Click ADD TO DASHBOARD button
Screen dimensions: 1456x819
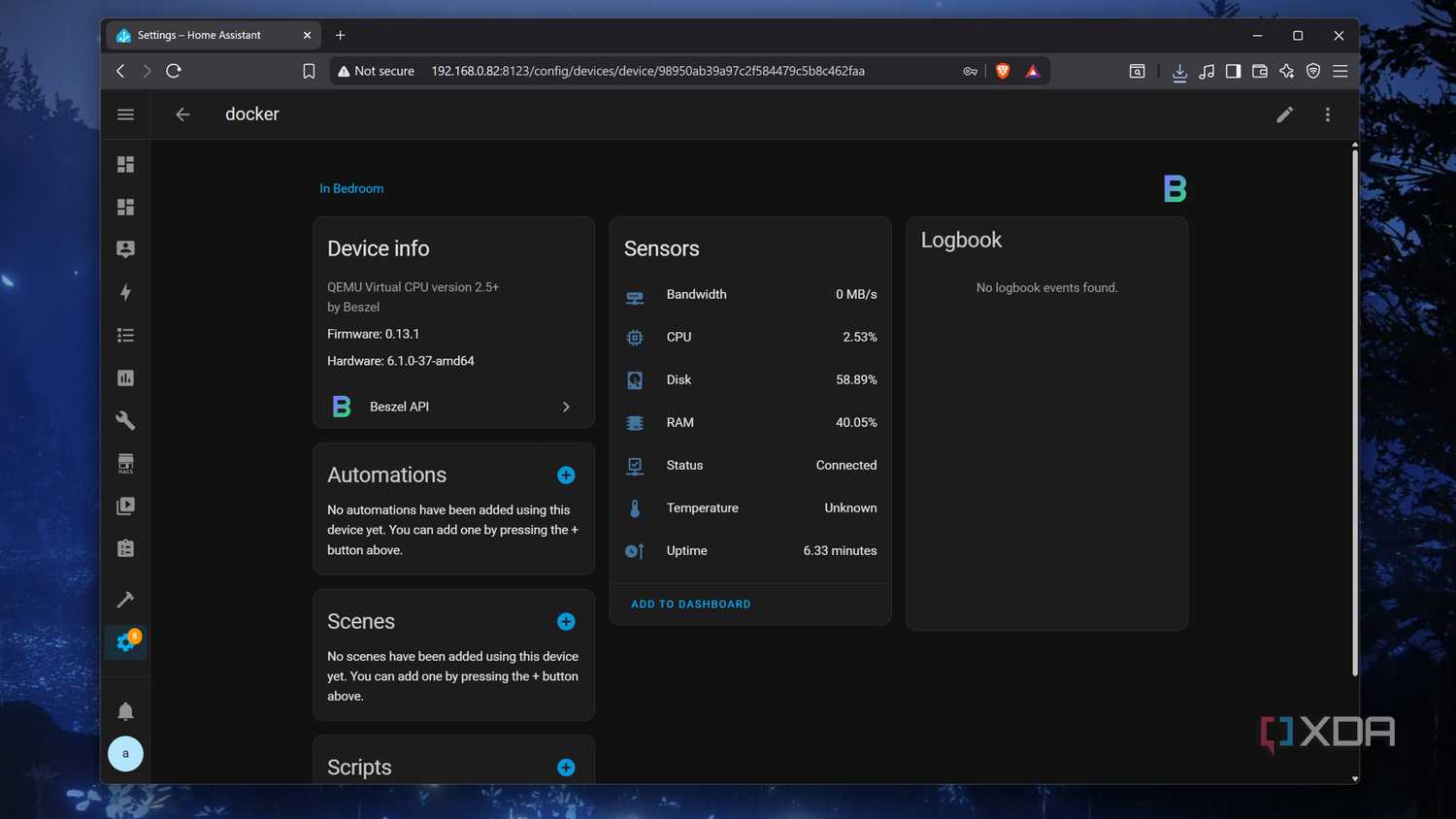pyautogui.click(x=691, y=604)
